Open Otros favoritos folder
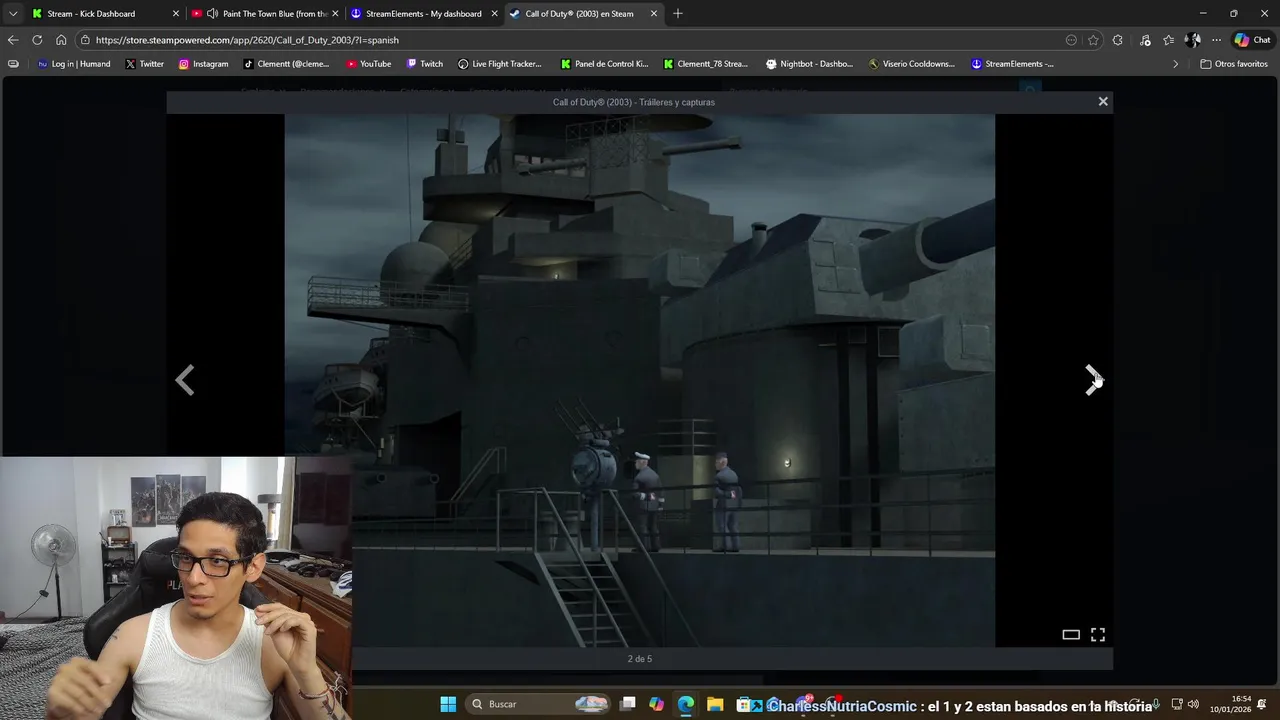Viewport: 1280px width, 720px height. (x=1234, y=64)
